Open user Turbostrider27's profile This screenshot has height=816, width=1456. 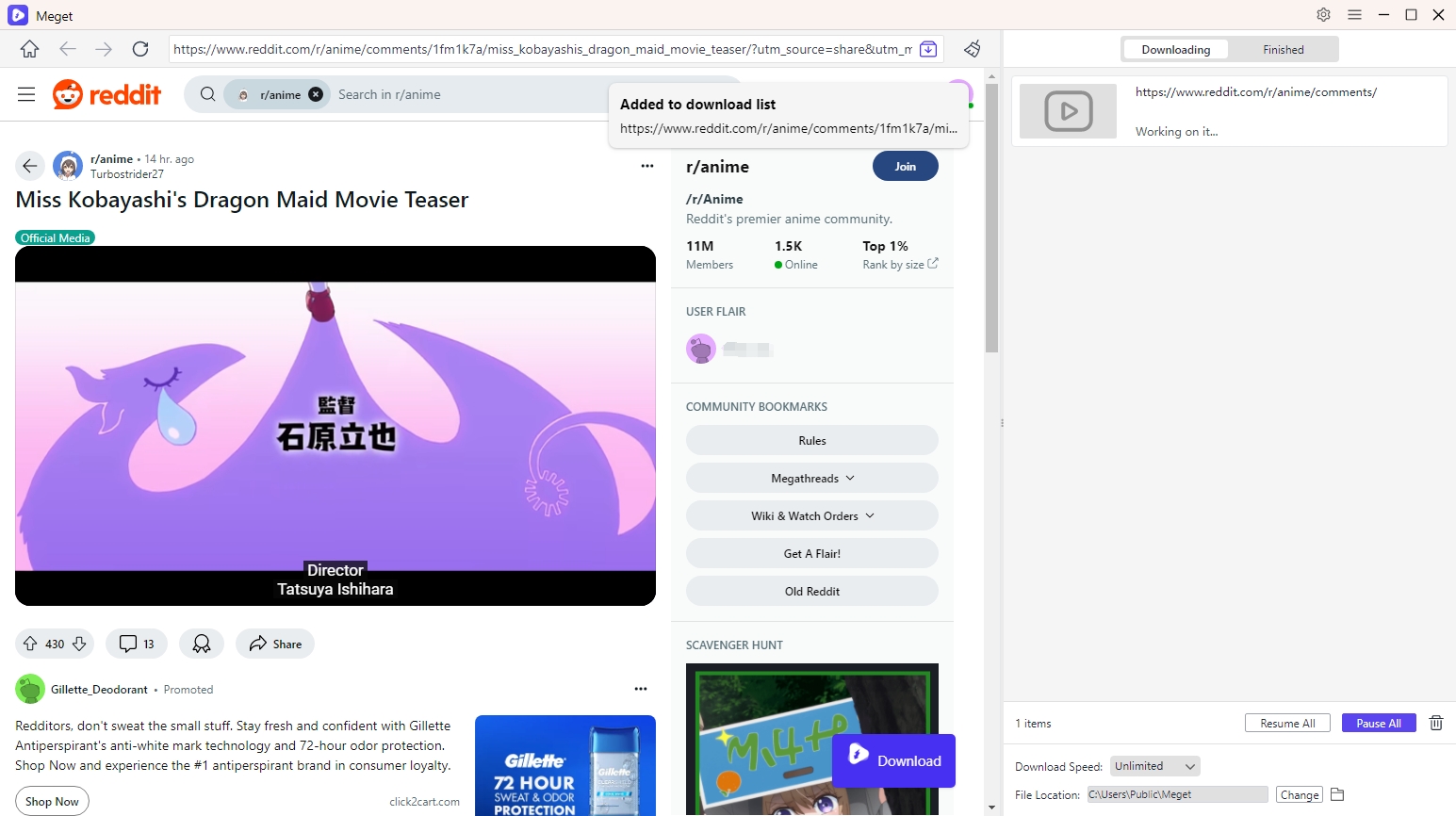(x=127, y=173)
